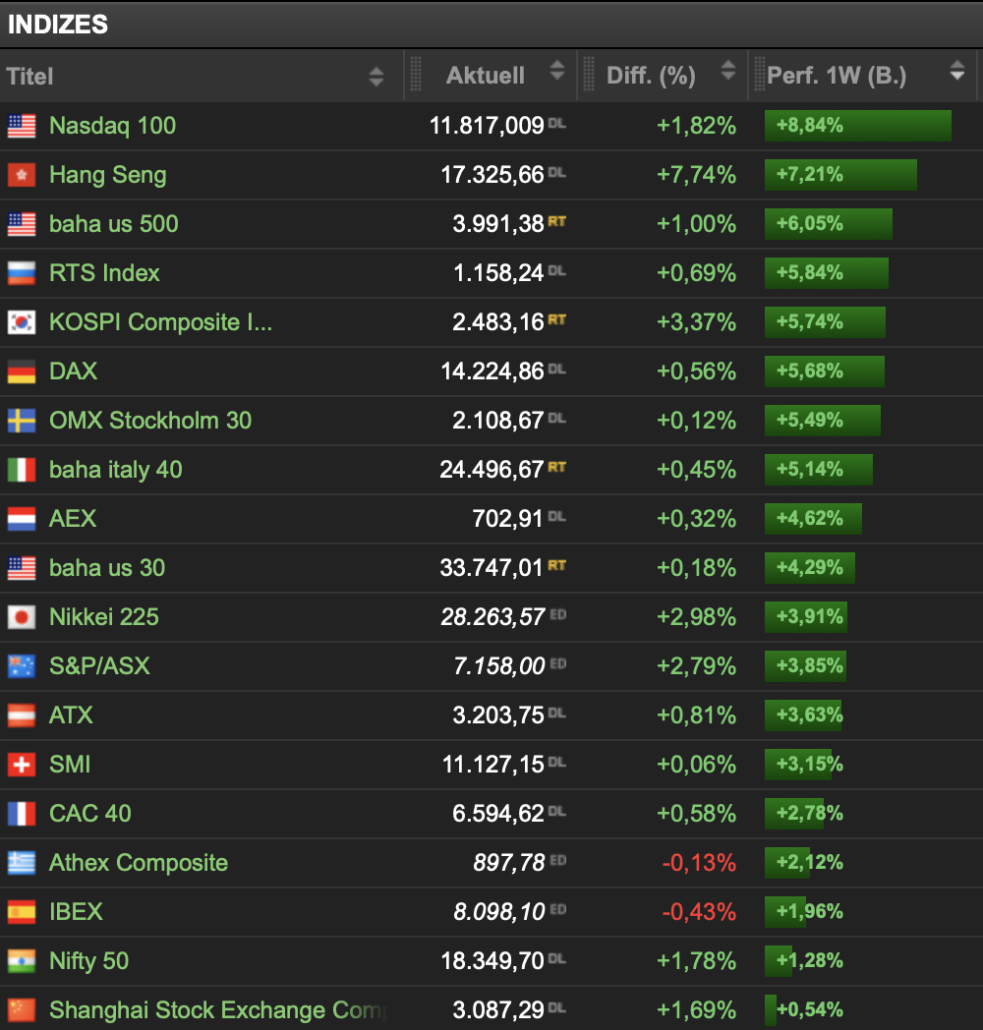
Task: Open the OMX Stockholm 30 link
Action: tap(150, 420)
